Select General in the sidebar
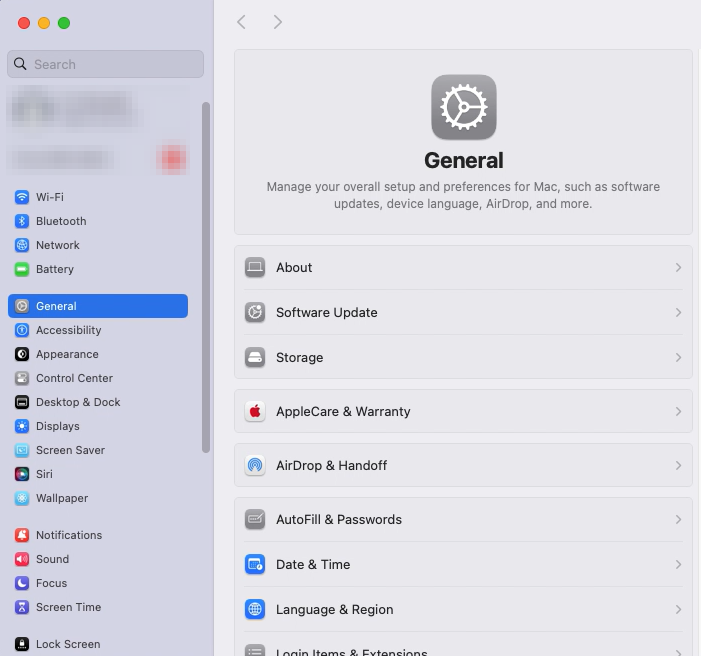This screenshot has width=701, height=656. (x=98, y=306)
